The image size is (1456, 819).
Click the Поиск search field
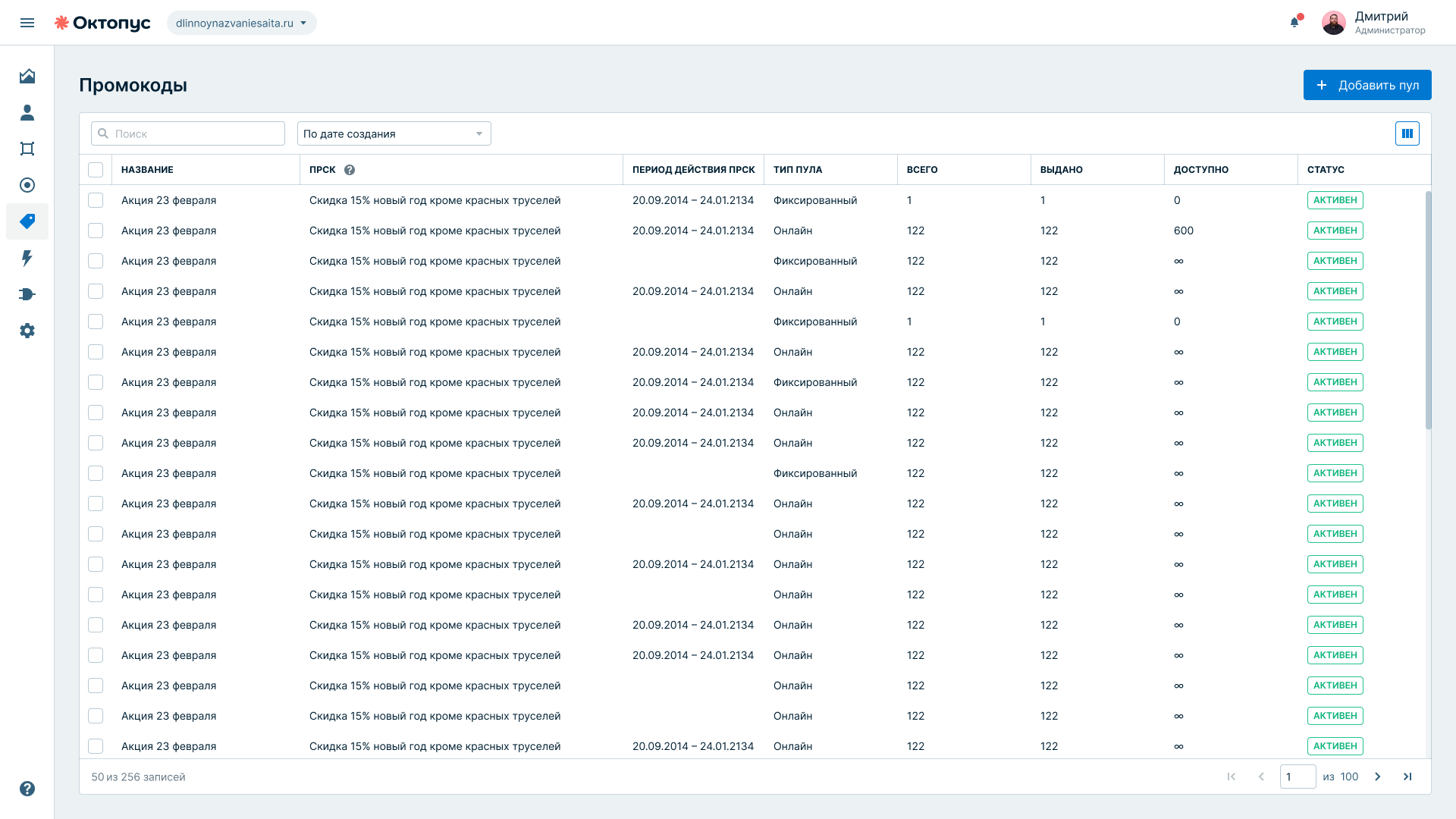tap(188, 133)
